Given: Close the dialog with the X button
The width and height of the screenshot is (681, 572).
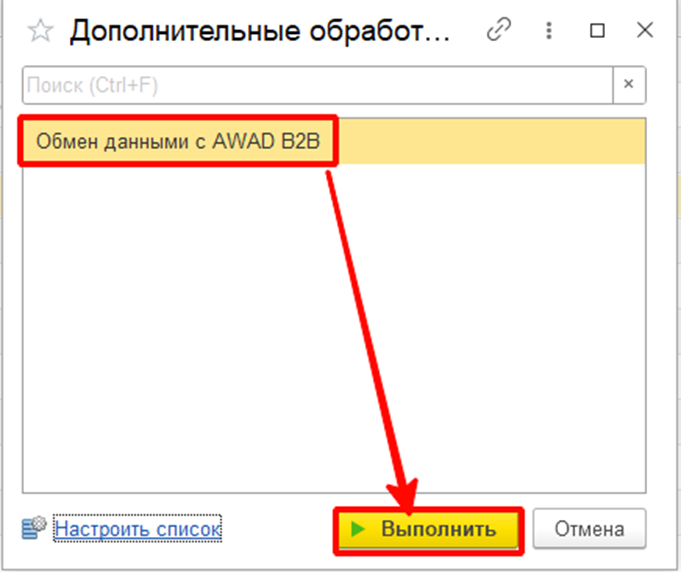Looking at the screenshot, I should pyautogui.click(x=645, y=30).
